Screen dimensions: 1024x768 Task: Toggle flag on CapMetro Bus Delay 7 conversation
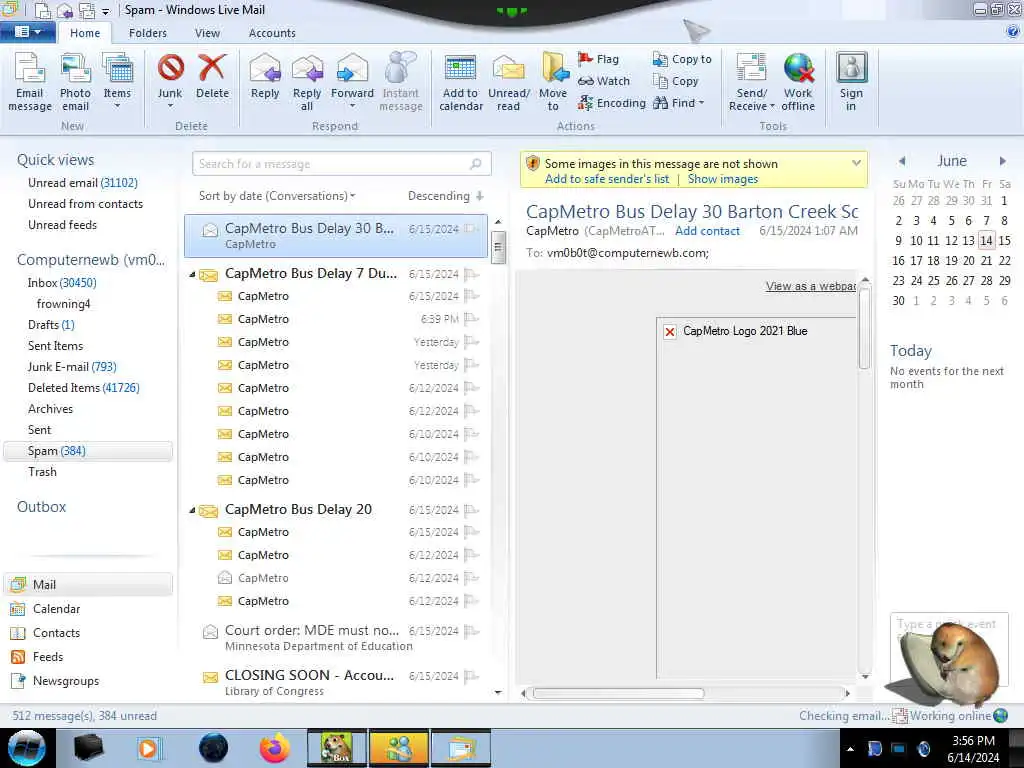tap(472, 274)
